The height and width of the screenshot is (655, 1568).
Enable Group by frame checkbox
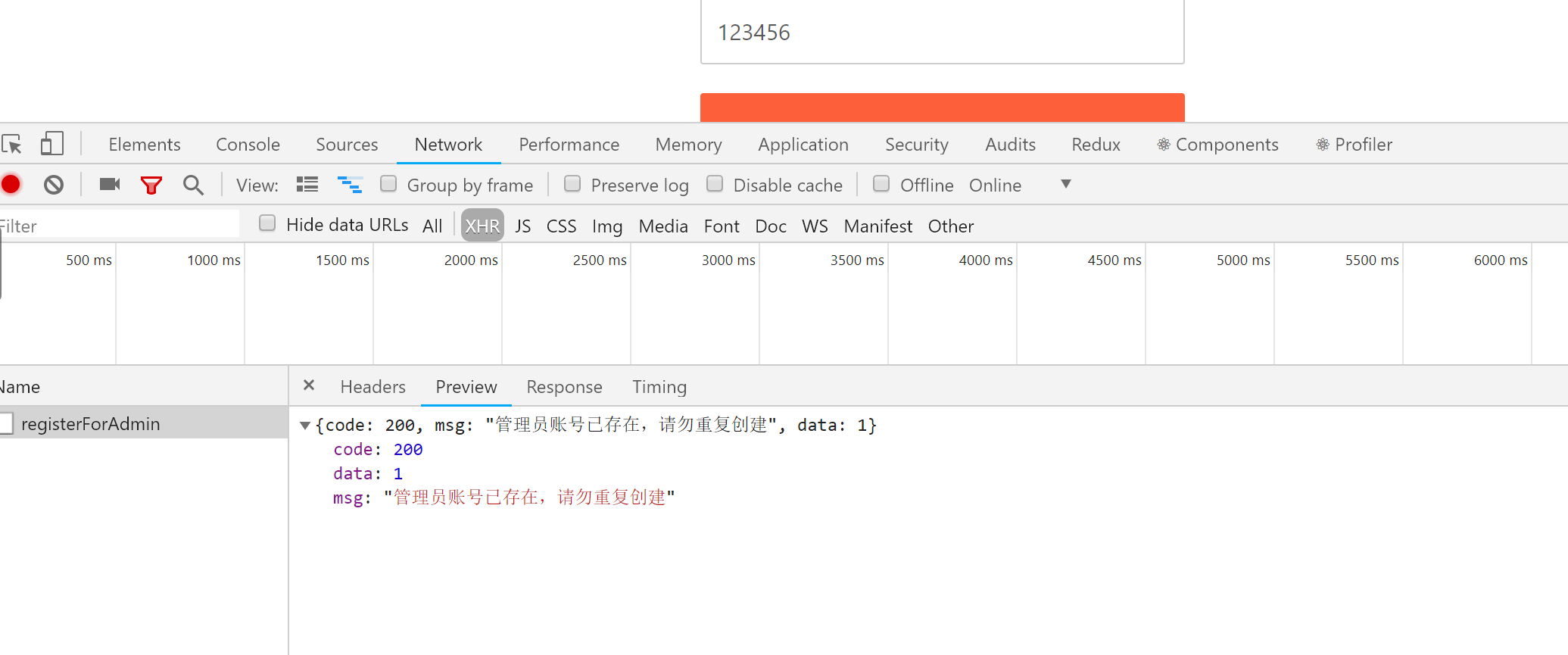click(388, 184)
